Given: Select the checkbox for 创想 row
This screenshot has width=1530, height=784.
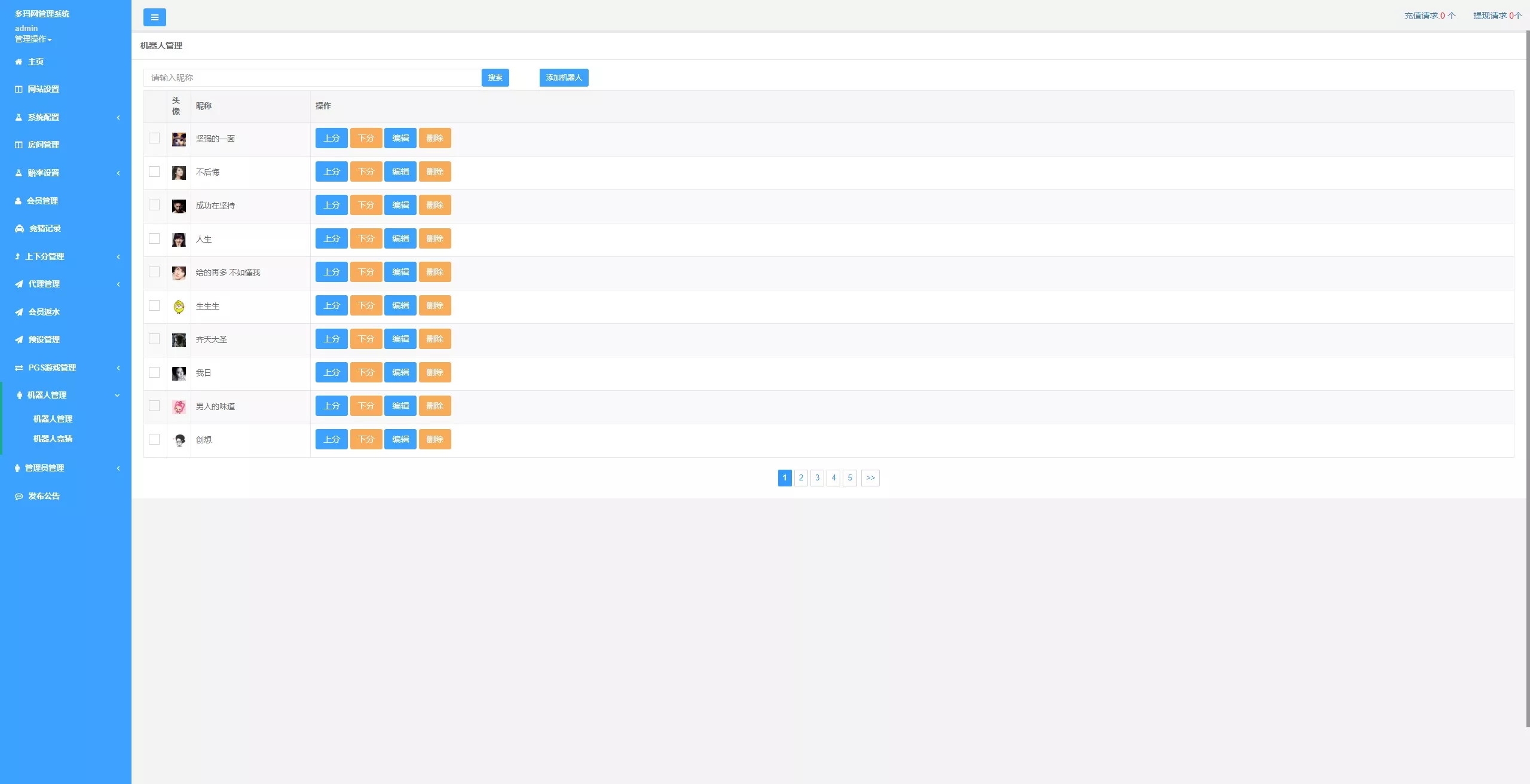Looking at the screenshot, I should click(154, 439).
